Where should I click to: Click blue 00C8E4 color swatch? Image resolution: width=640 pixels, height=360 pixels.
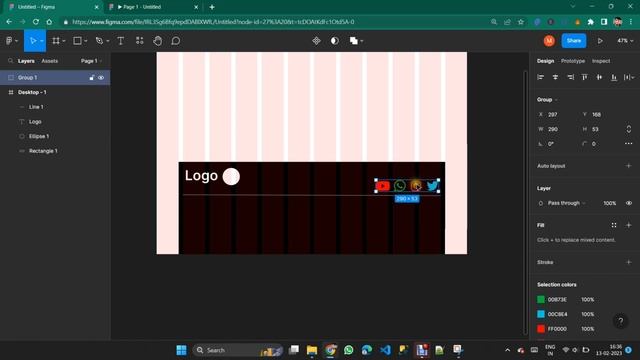(x=541, y=314)
